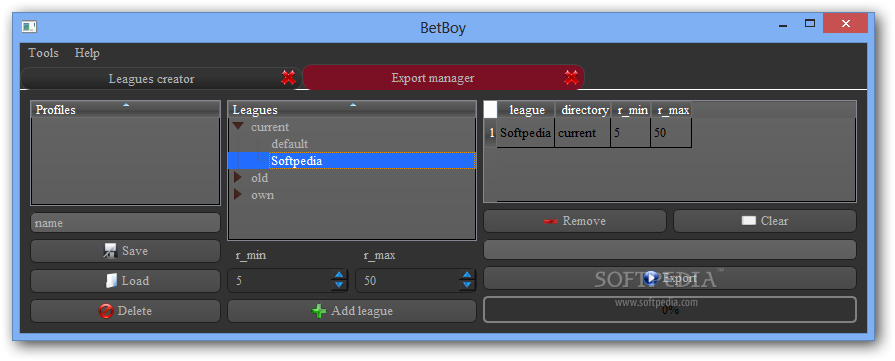Open the Tools menu
Screen dimensions: 895x361
coord(43,53)
